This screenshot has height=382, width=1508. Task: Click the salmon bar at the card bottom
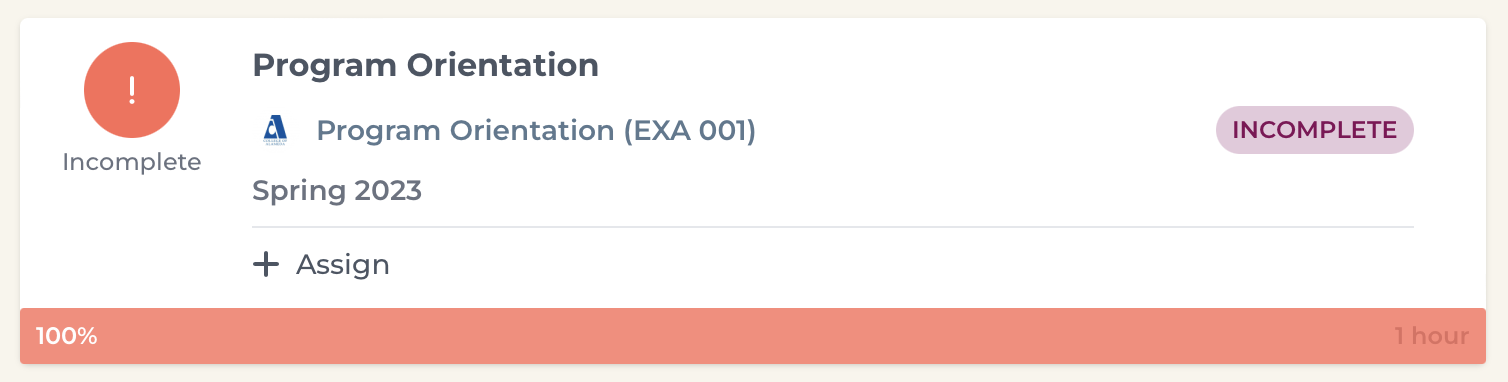[753, 336]
